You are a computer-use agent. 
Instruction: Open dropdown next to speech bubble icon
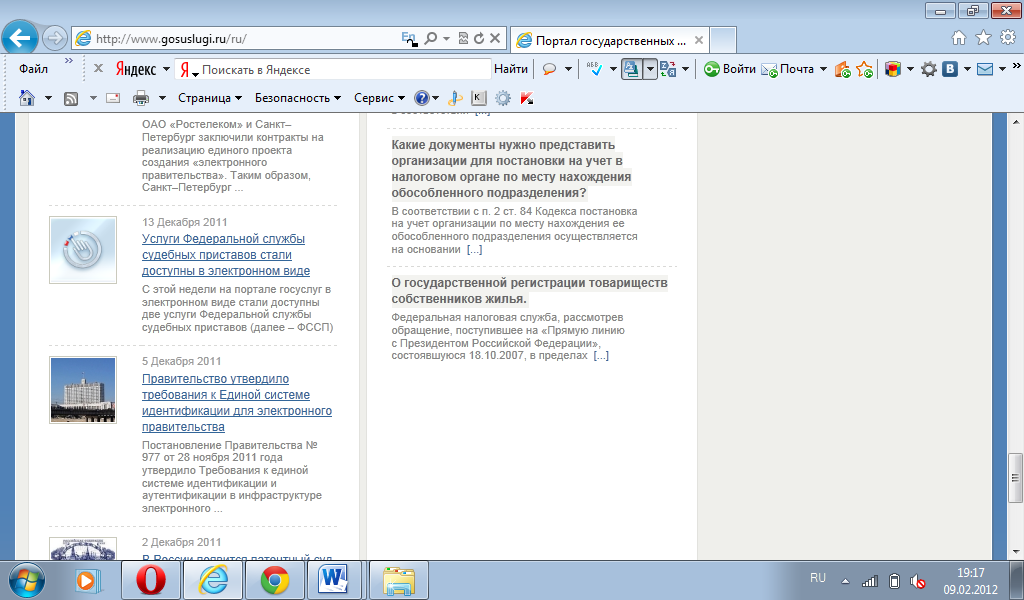coord(568,69)
